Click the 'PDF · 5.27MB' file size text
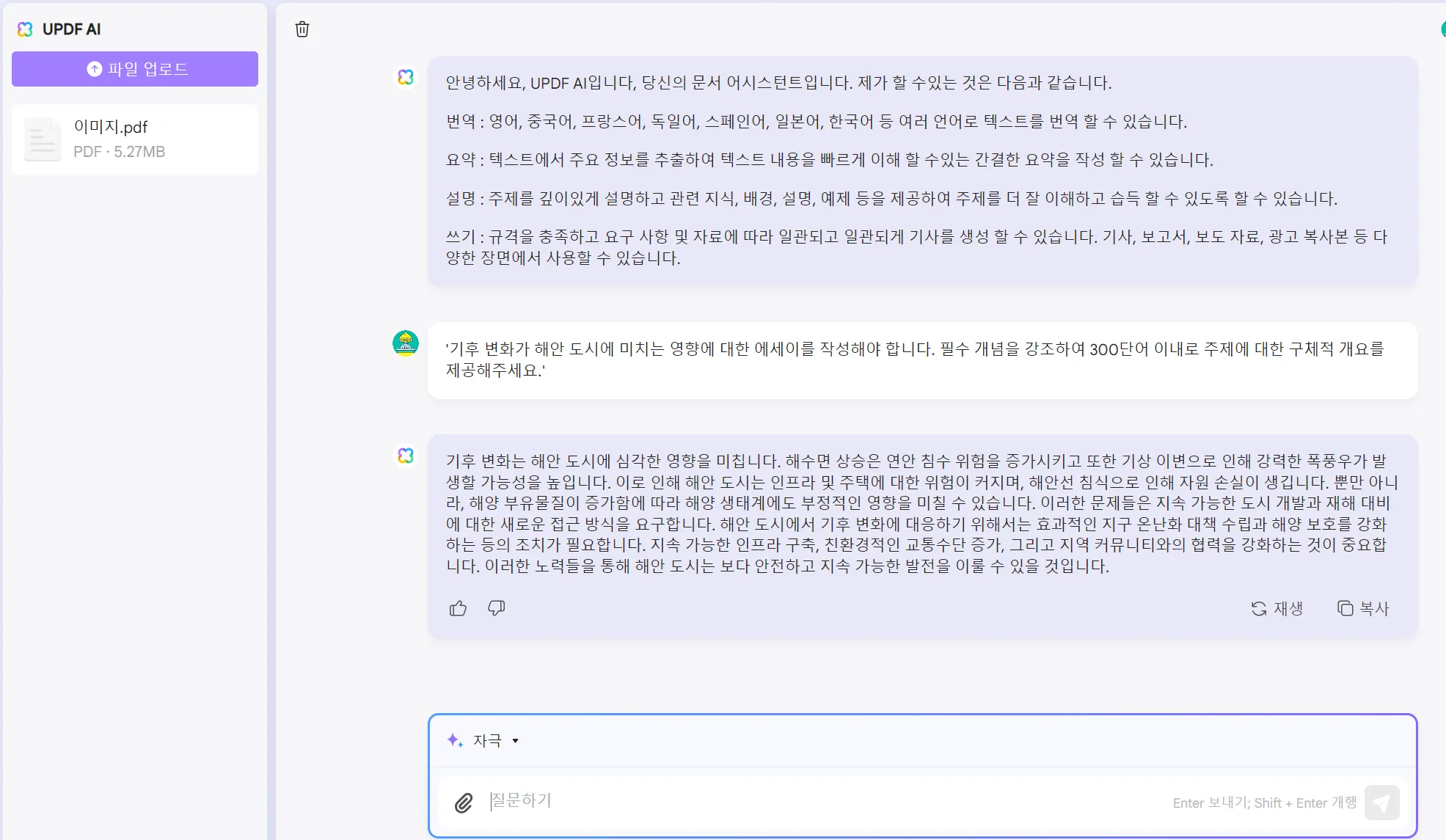 click(x=120, y=152)
